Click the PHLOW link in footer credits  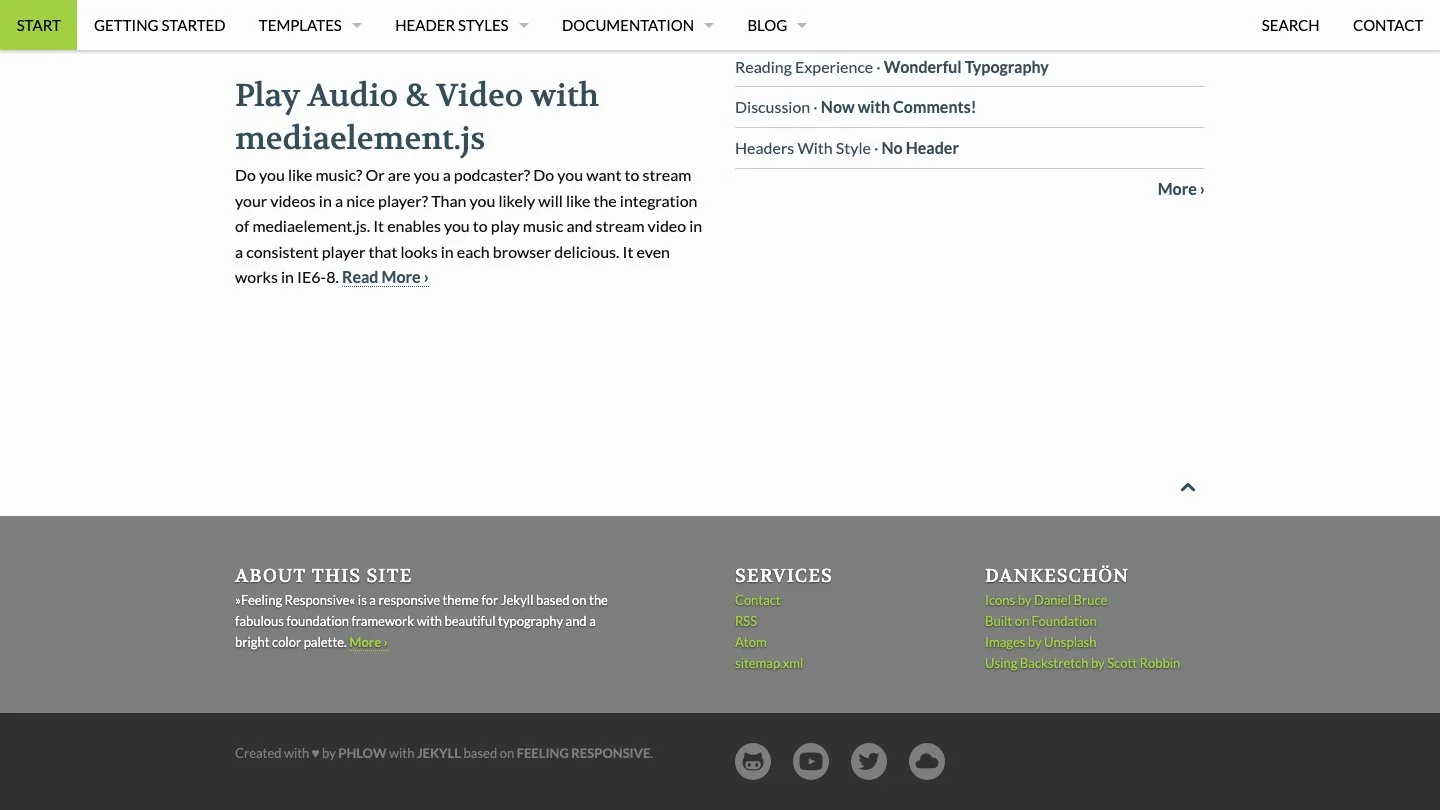point(362,753)
